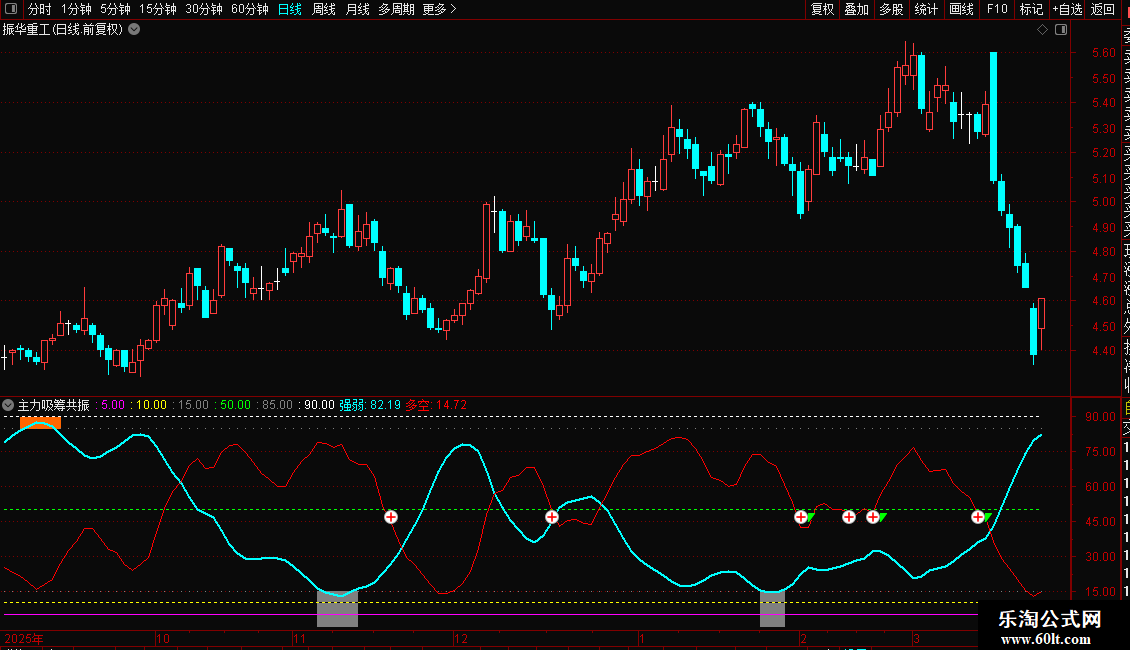Click the green triangle signal near February
Screen dimensions: 1130x650
click(x=811, y=516)
